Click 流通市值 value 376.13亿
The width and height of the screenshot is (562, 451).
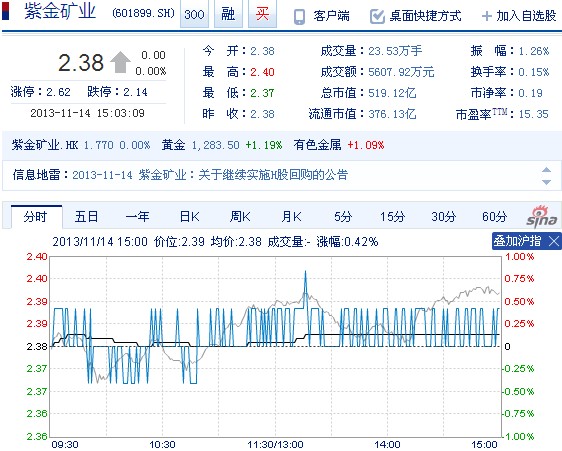[x=392, y=114]
